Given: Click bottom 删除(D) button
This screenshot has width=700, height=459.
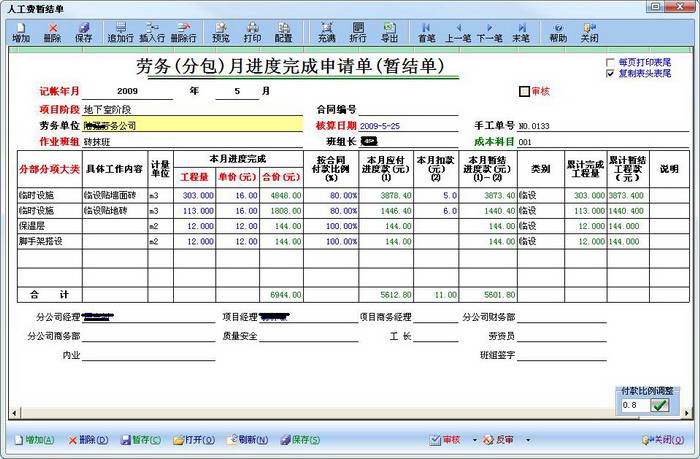Looking at the screenshot, I should click(x=88, y=440).
